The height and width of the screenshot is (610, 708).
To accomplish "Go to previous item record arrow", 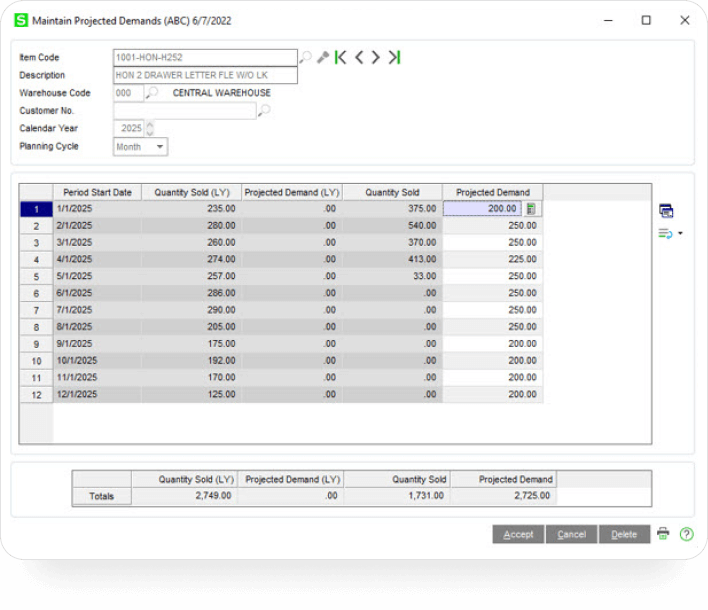I will point(359,57).
